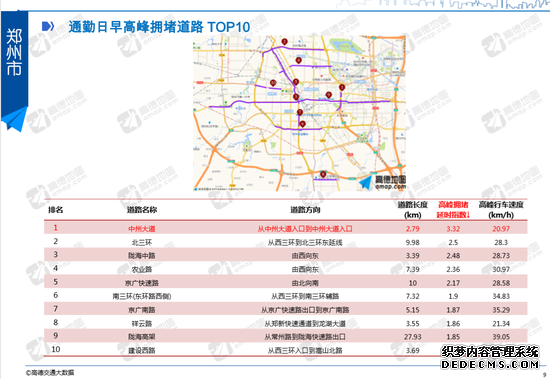This screenshot has height=379, width=550.
Task: Select map marker 4 above 农业路 route
Action: click(x=299, y=60)
